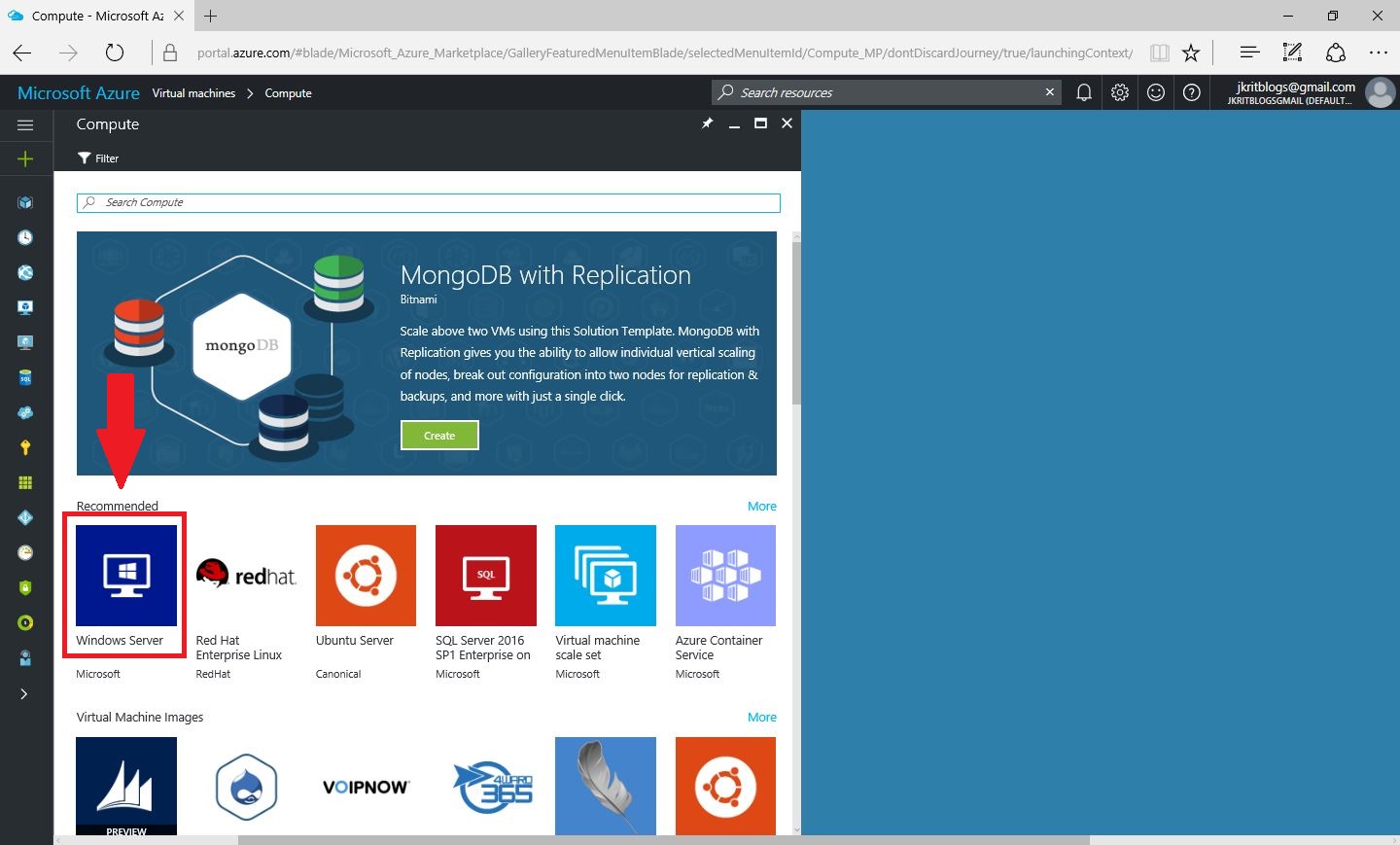Open notifications bell icon
The image size is (1400, 845).
(1084, 92)
